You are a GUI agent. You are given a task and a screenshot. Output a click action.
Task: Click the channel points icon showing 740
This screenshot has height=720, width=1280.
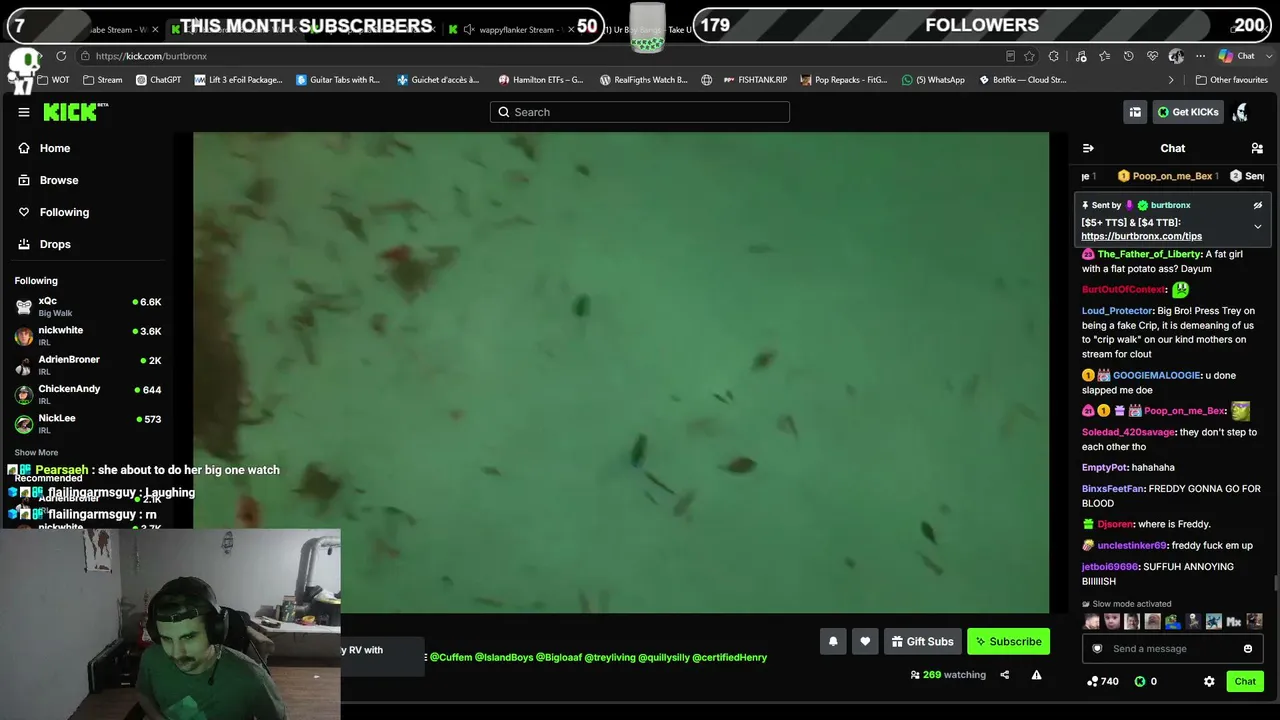(1103, 682)
